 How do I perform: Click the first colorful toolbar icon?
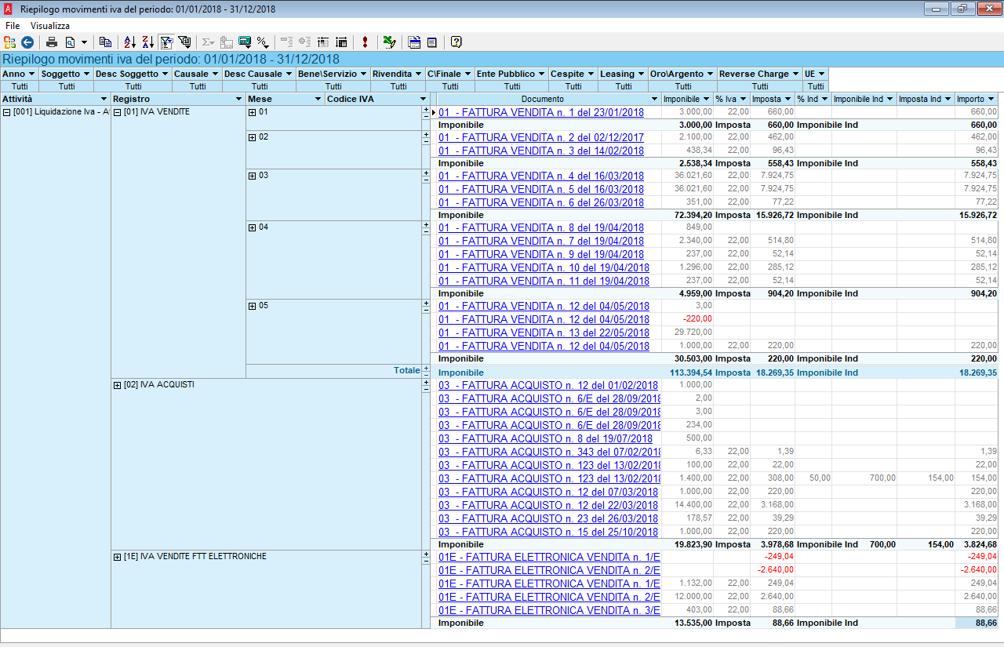point(10,42)
